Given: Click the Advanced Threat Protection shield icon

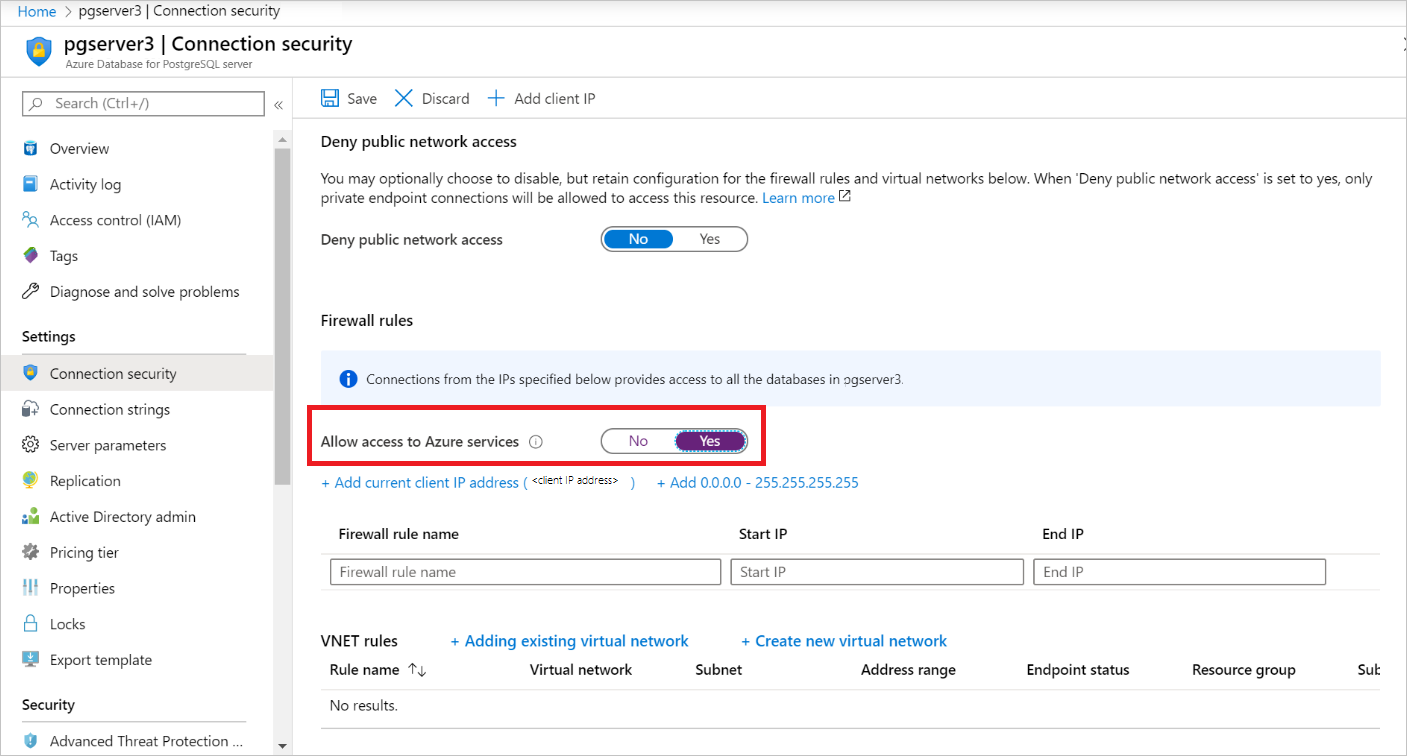Looking at the screenshot, I should coord(30,741).
